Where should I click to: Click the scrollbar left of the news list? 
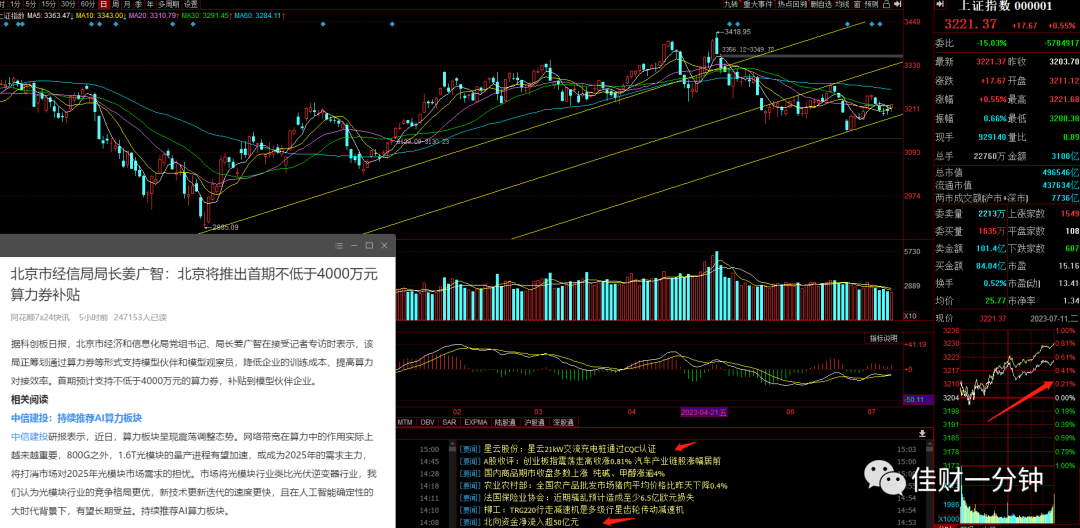(x=453, y=485)
